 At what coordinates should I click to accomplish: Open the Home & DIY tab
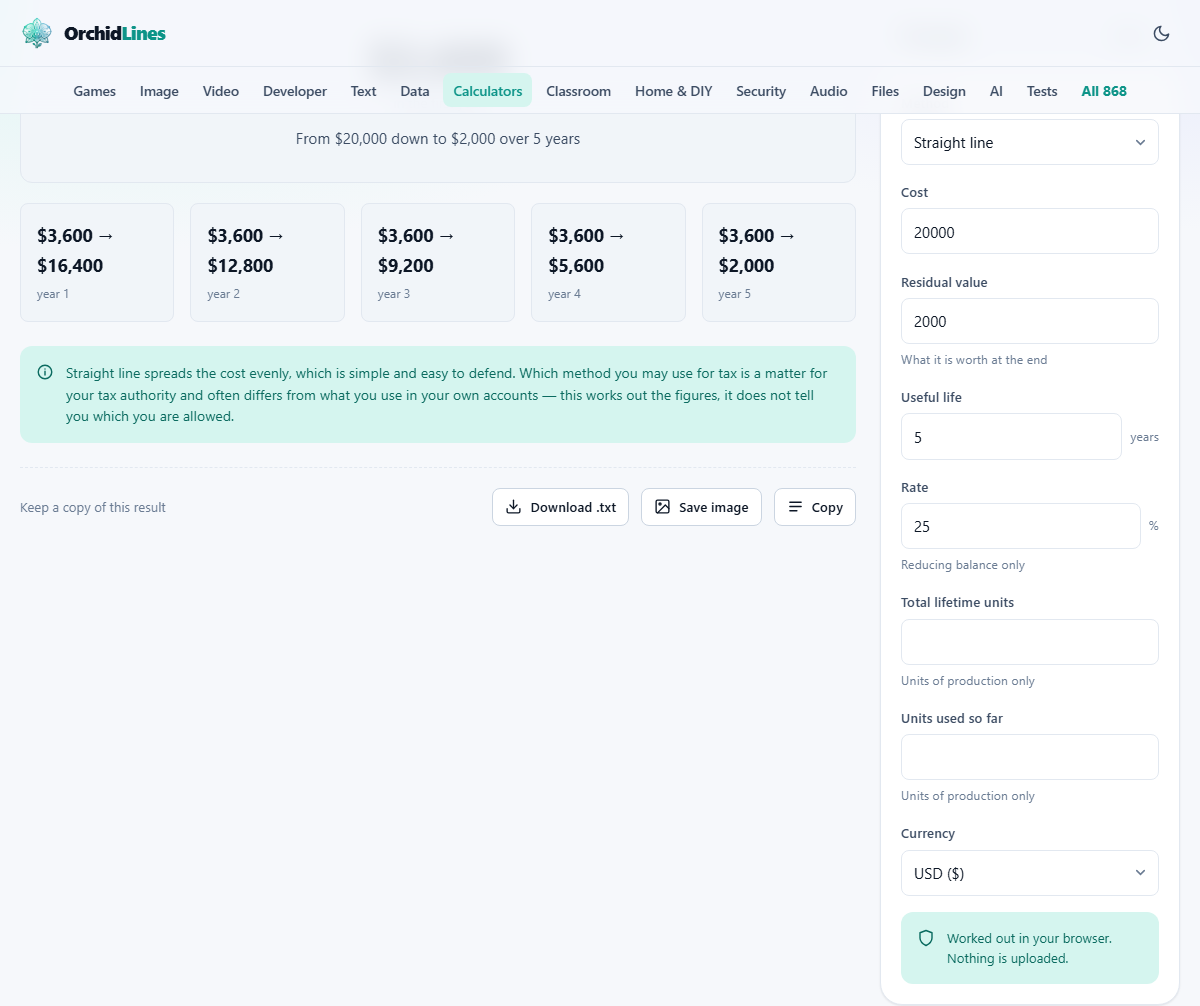(x=674, y=91)
